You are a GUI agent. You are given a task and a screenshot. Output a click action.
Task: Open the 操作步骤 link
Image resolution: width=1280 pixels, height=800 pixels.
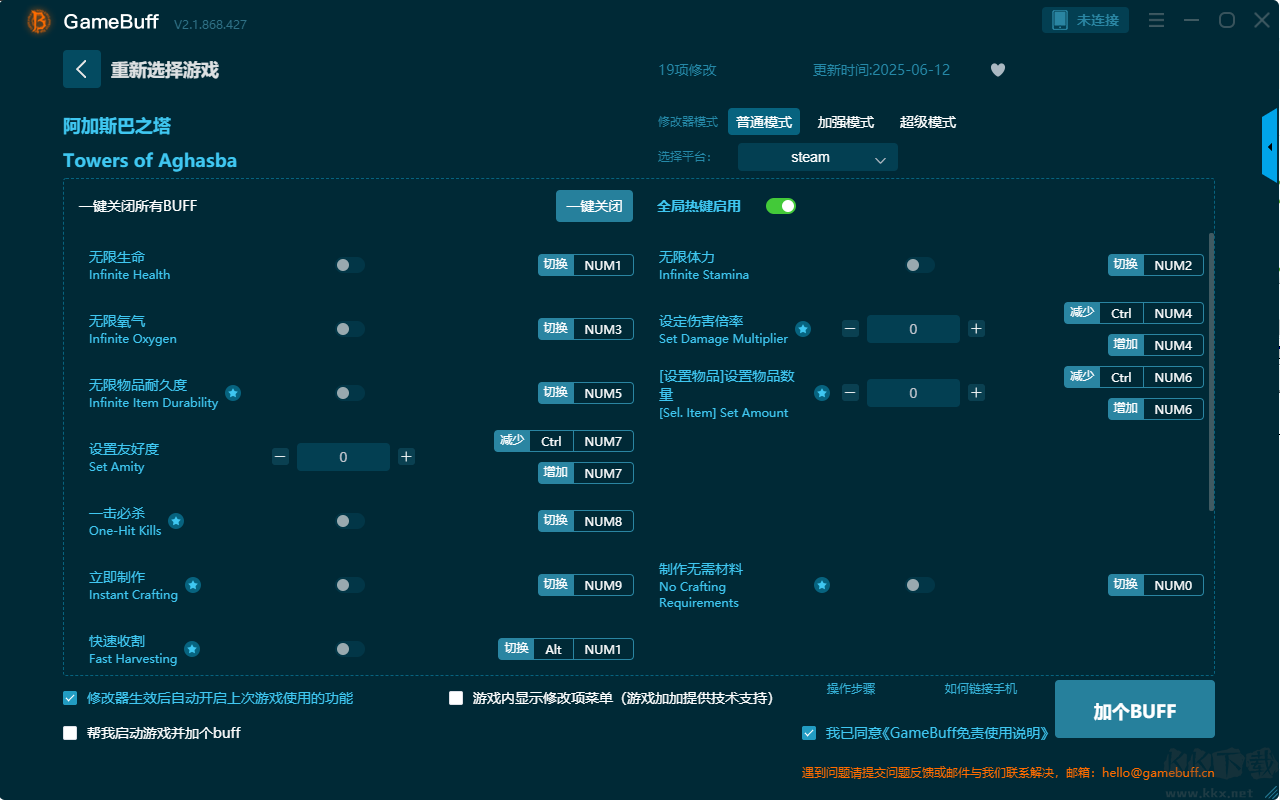pos(851,688)
